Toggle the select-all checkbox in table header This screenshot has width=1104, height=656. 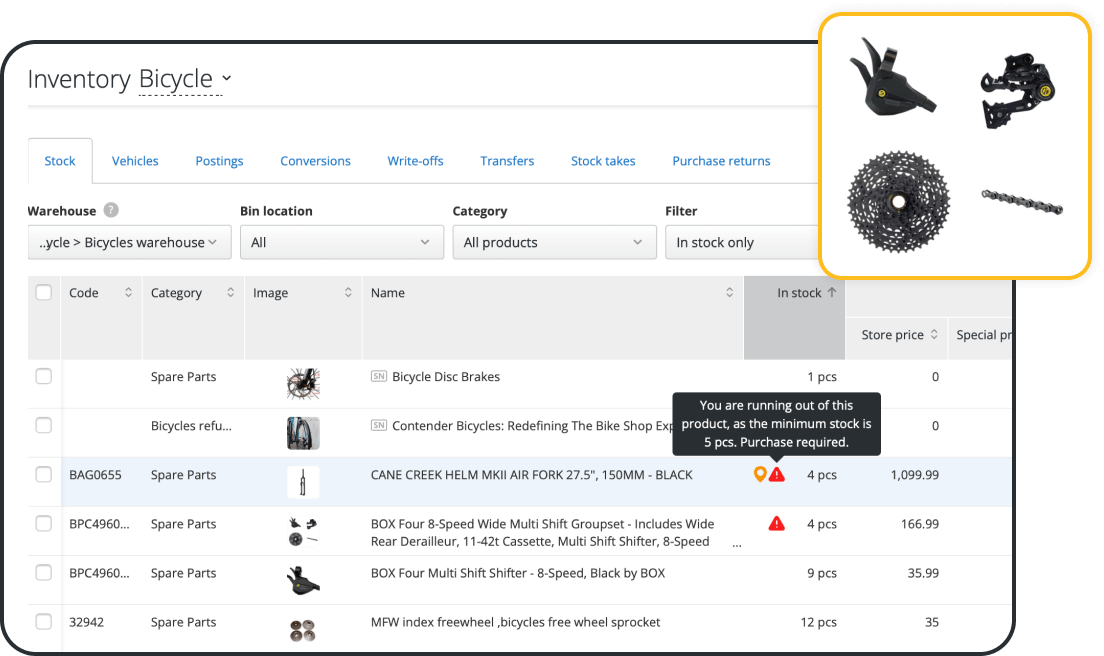click(x=44, y=293)
